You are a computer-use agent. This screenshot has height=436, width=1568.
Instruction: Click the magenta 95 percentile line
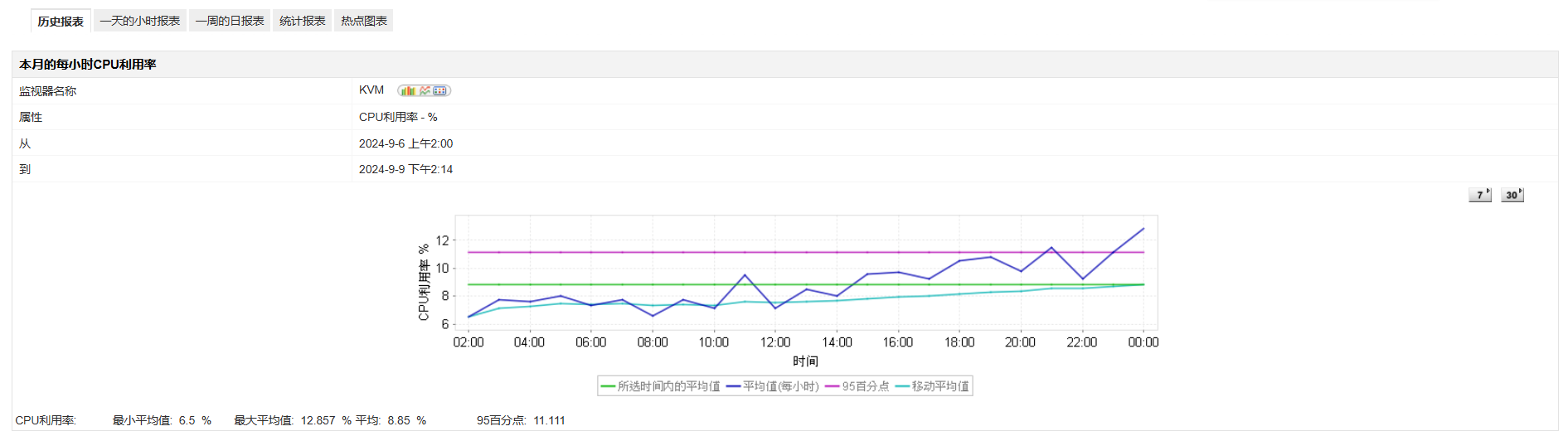point(806,252)
